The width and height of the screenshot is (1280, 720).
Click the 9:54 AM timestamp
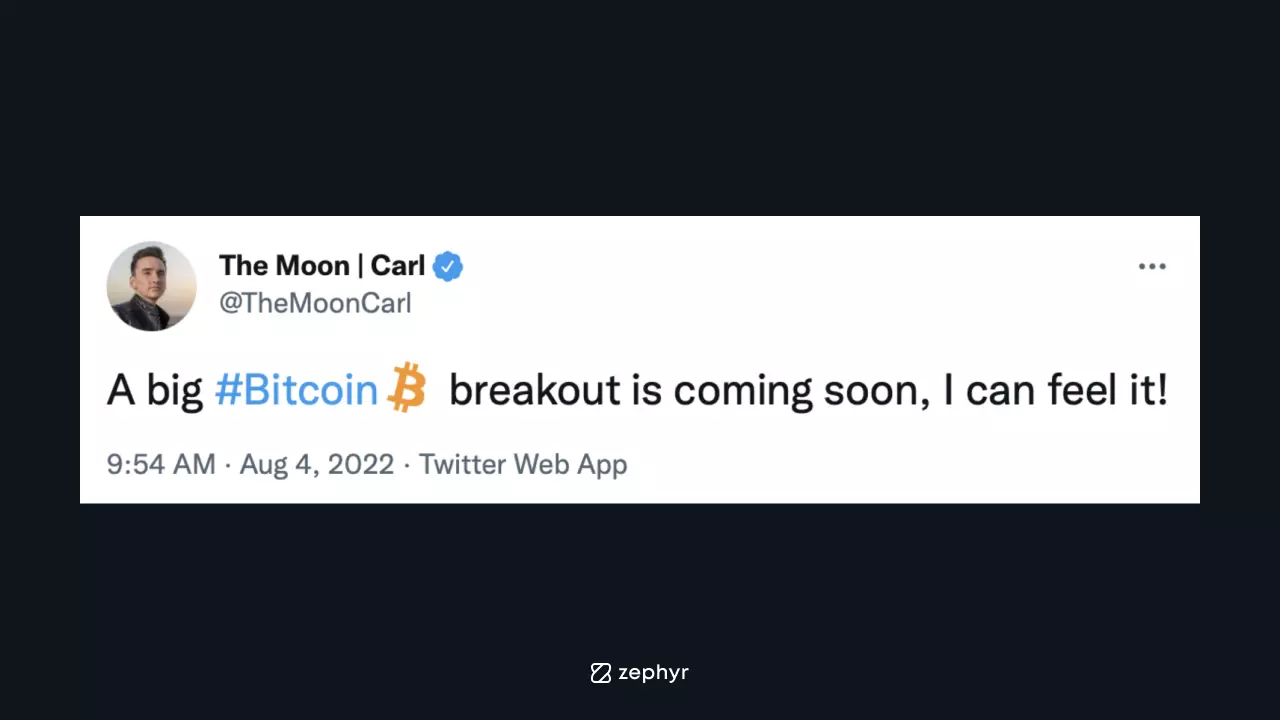161,465
